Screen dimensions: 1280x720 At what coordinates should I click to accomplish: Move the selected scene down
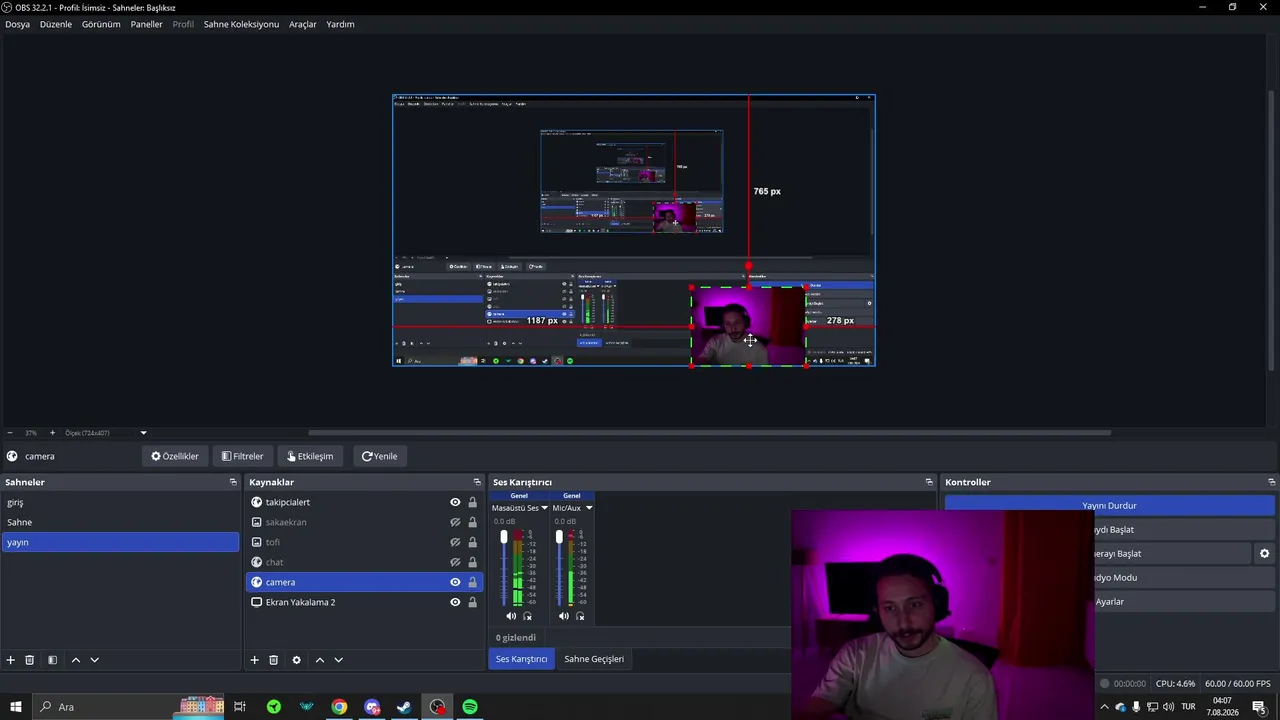95,660
